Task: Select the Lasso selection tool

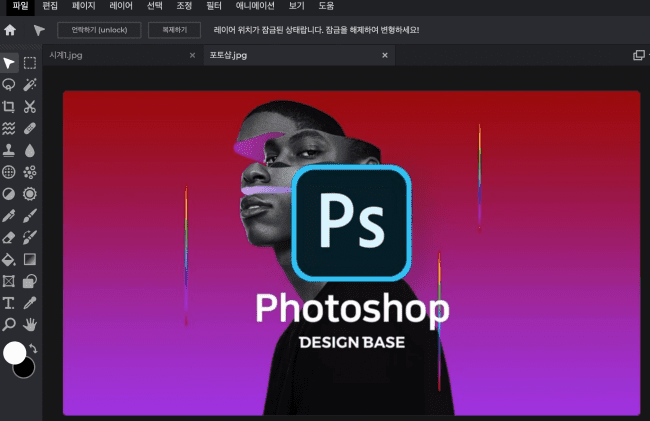Action: 9,85
